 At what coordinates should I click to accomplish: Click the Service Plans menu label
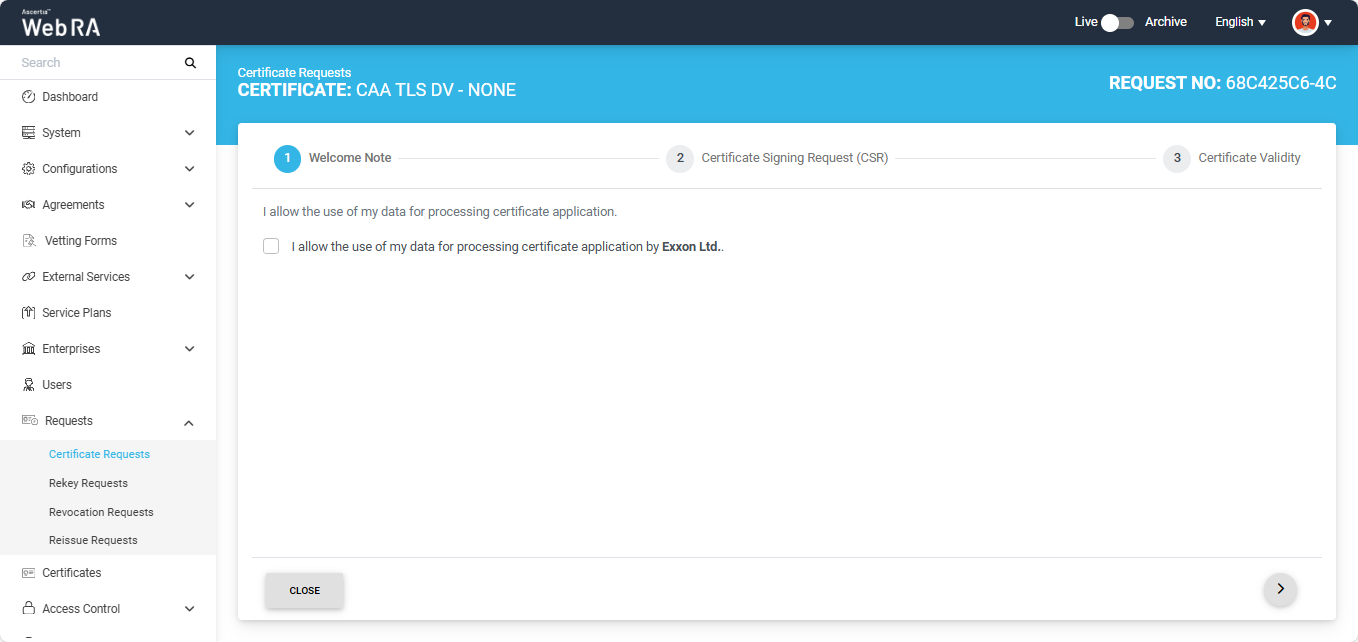(x=77, y=313)
